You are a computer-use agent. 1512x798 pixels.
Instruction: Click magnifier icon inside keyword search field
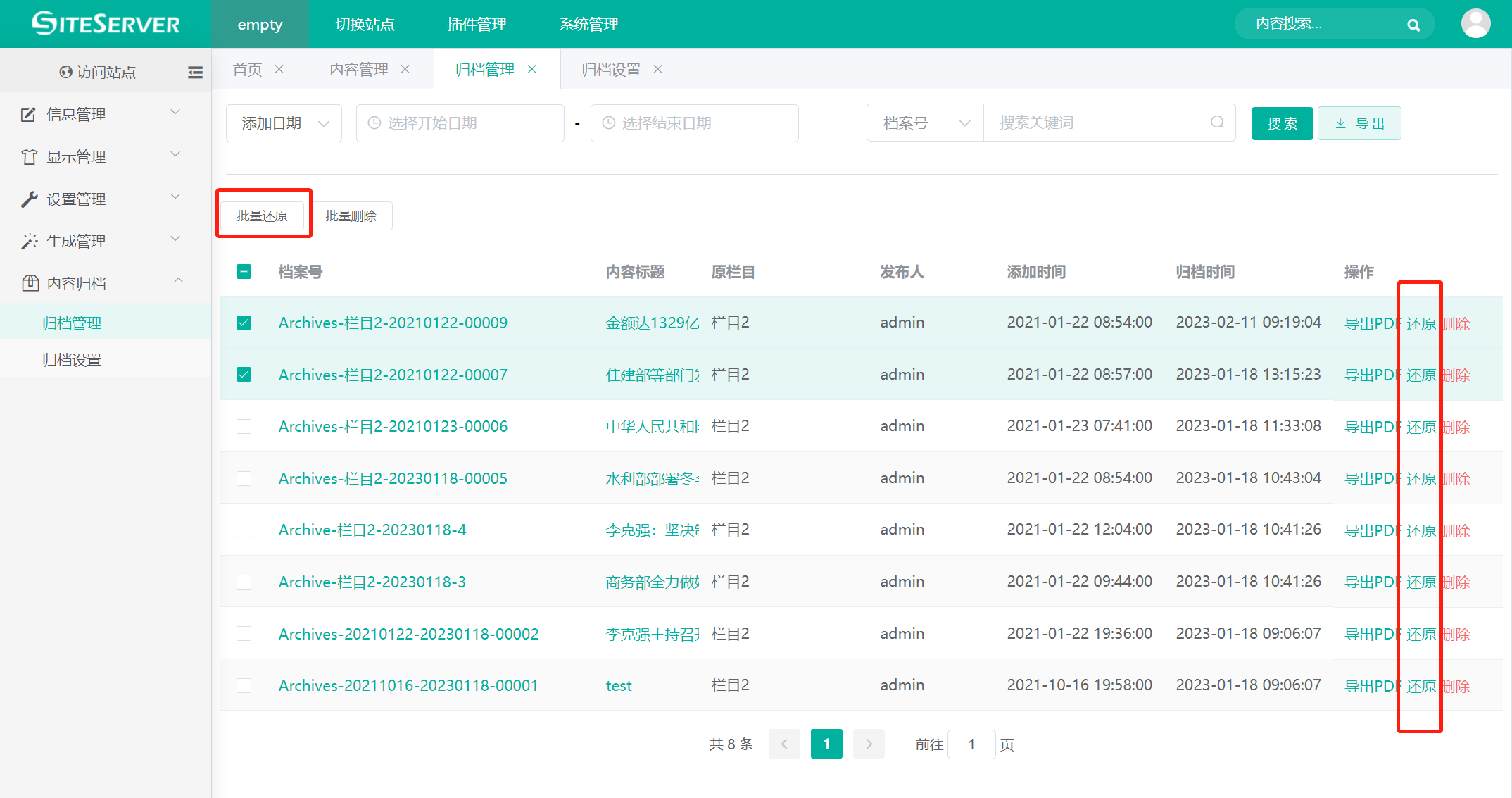pos(1217,123)
